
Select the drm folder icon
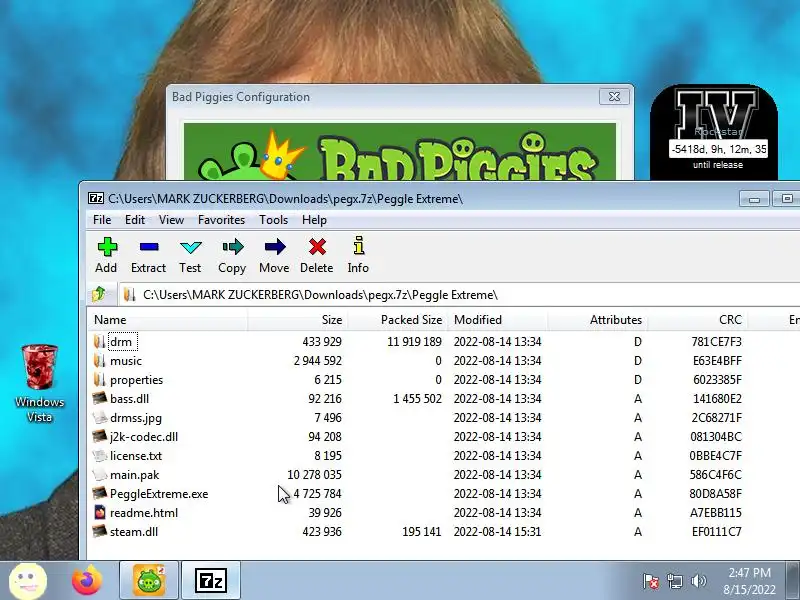99,341
